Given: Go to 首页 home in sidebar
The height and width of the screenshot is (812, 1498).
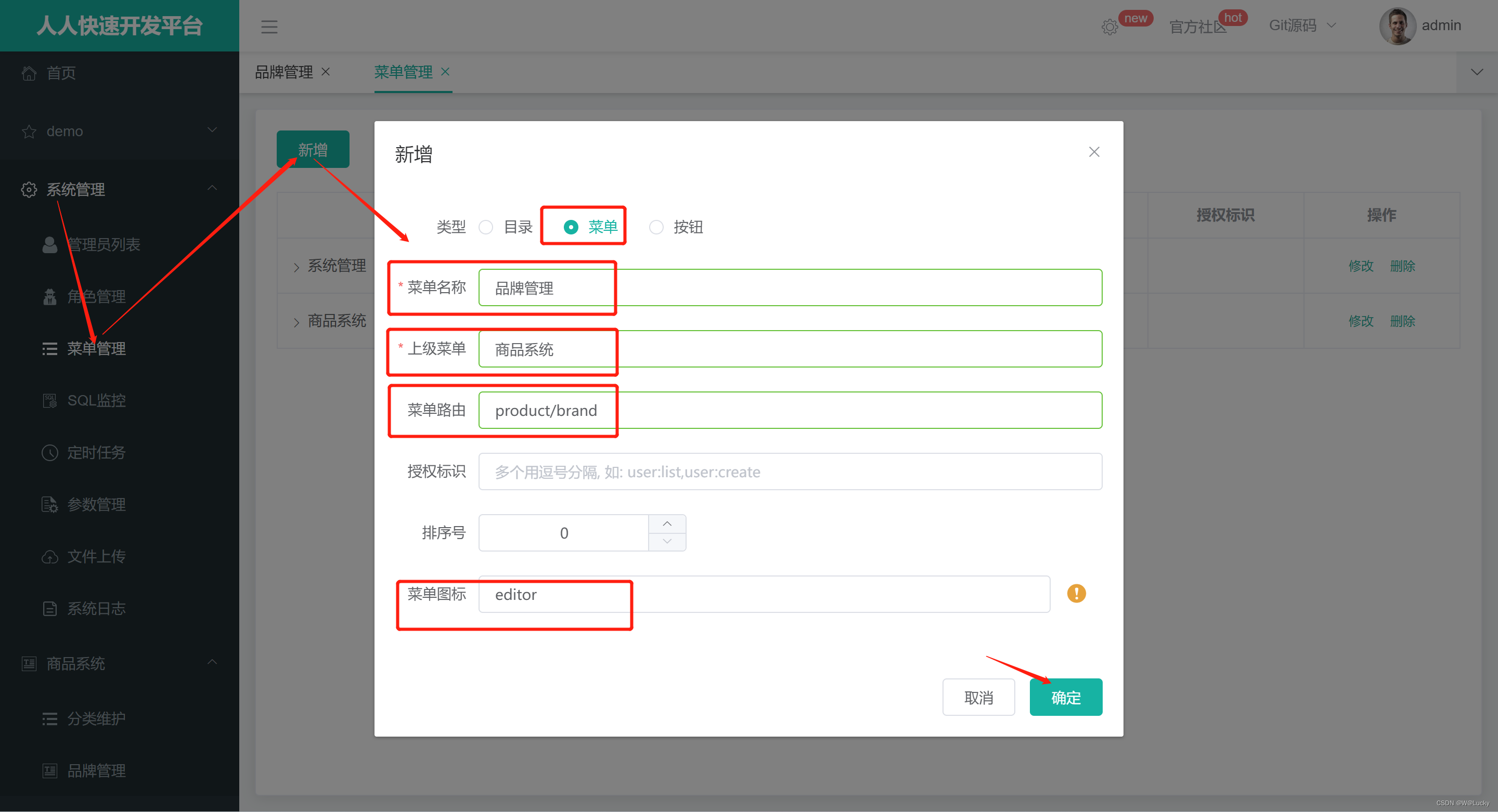Looking at the screenshot, I should [60, 73].
